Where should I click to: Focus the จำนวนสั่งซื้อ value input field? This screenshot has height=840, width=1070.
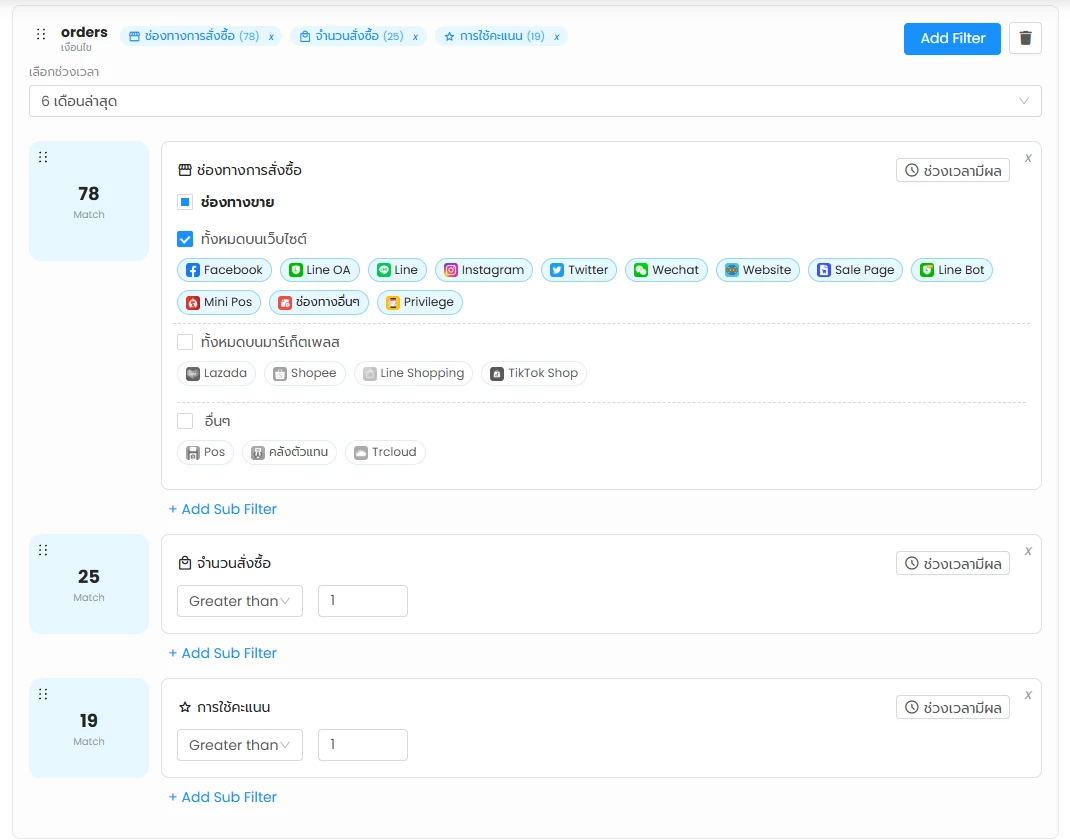click(362, 601)
